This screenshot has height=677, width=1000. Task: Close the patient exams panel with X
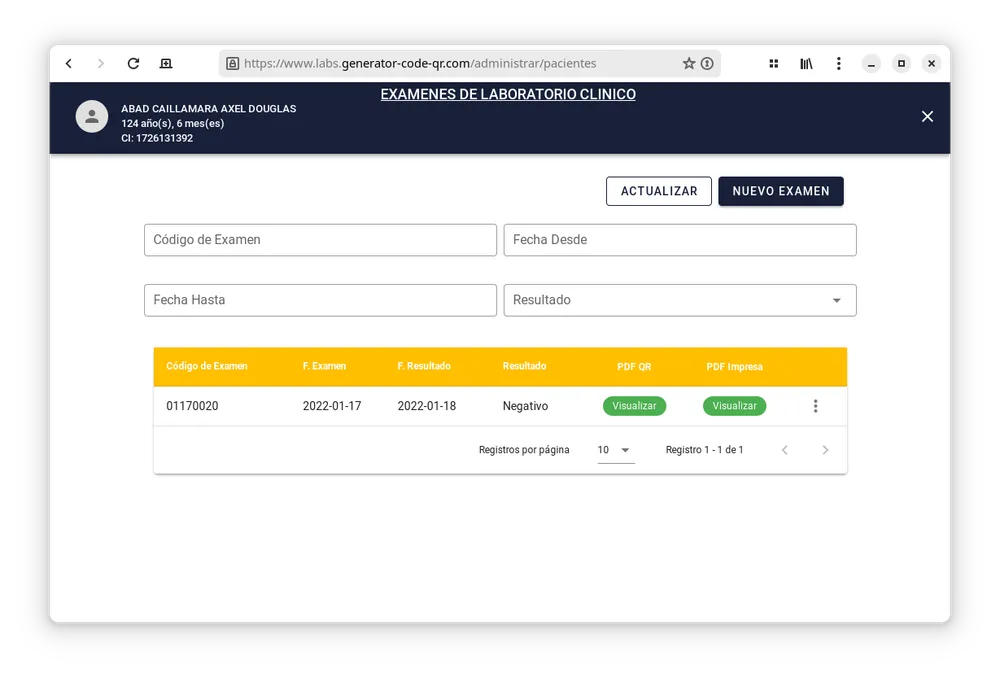pos(927,116)
